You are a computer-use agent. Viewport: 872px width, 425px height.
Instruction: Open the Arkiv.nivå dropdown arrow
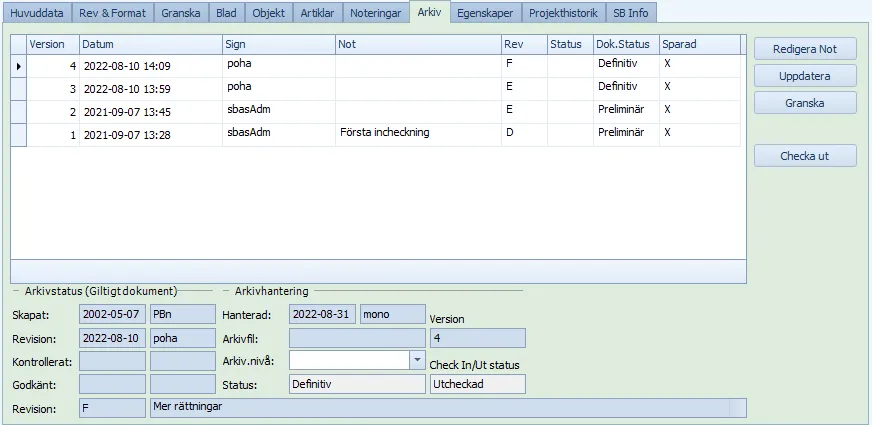[417, 360]
